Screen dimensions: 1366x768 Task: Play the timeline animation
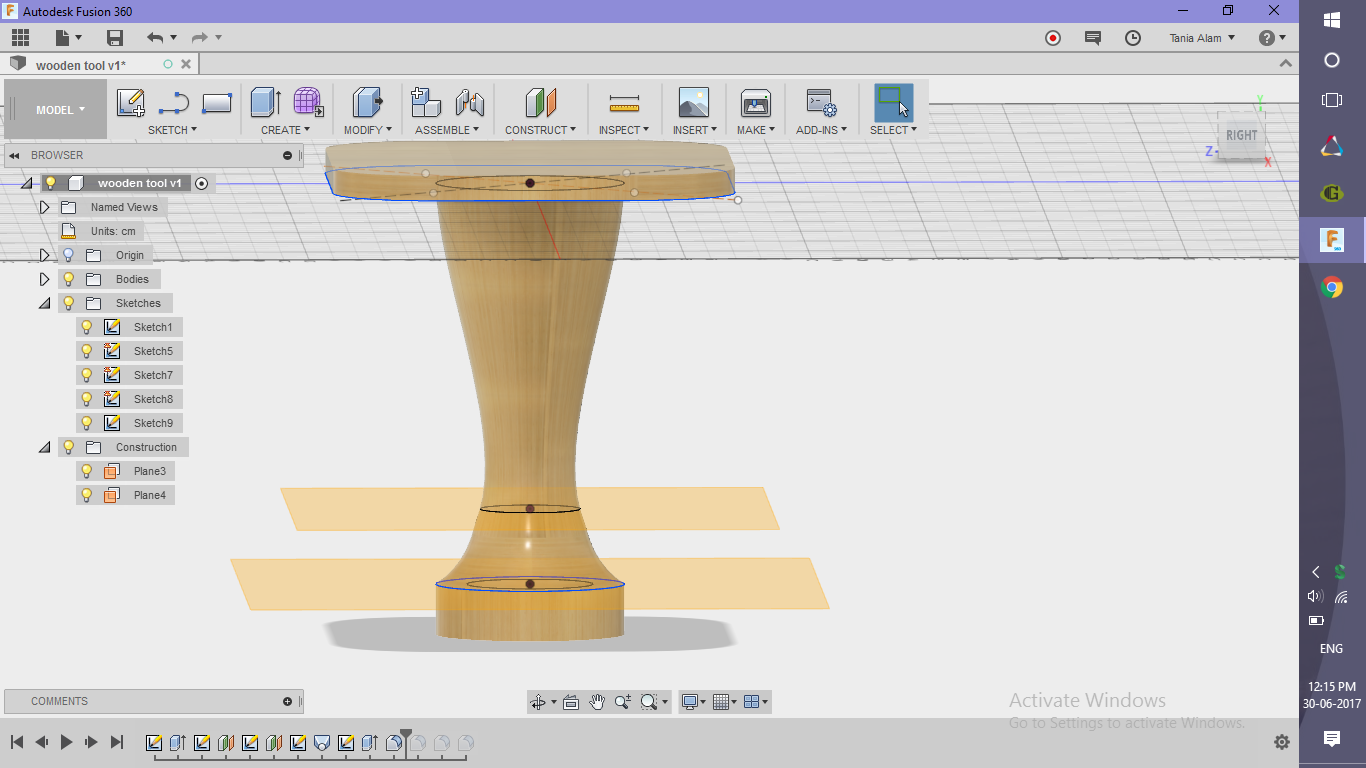click(67, 742)
